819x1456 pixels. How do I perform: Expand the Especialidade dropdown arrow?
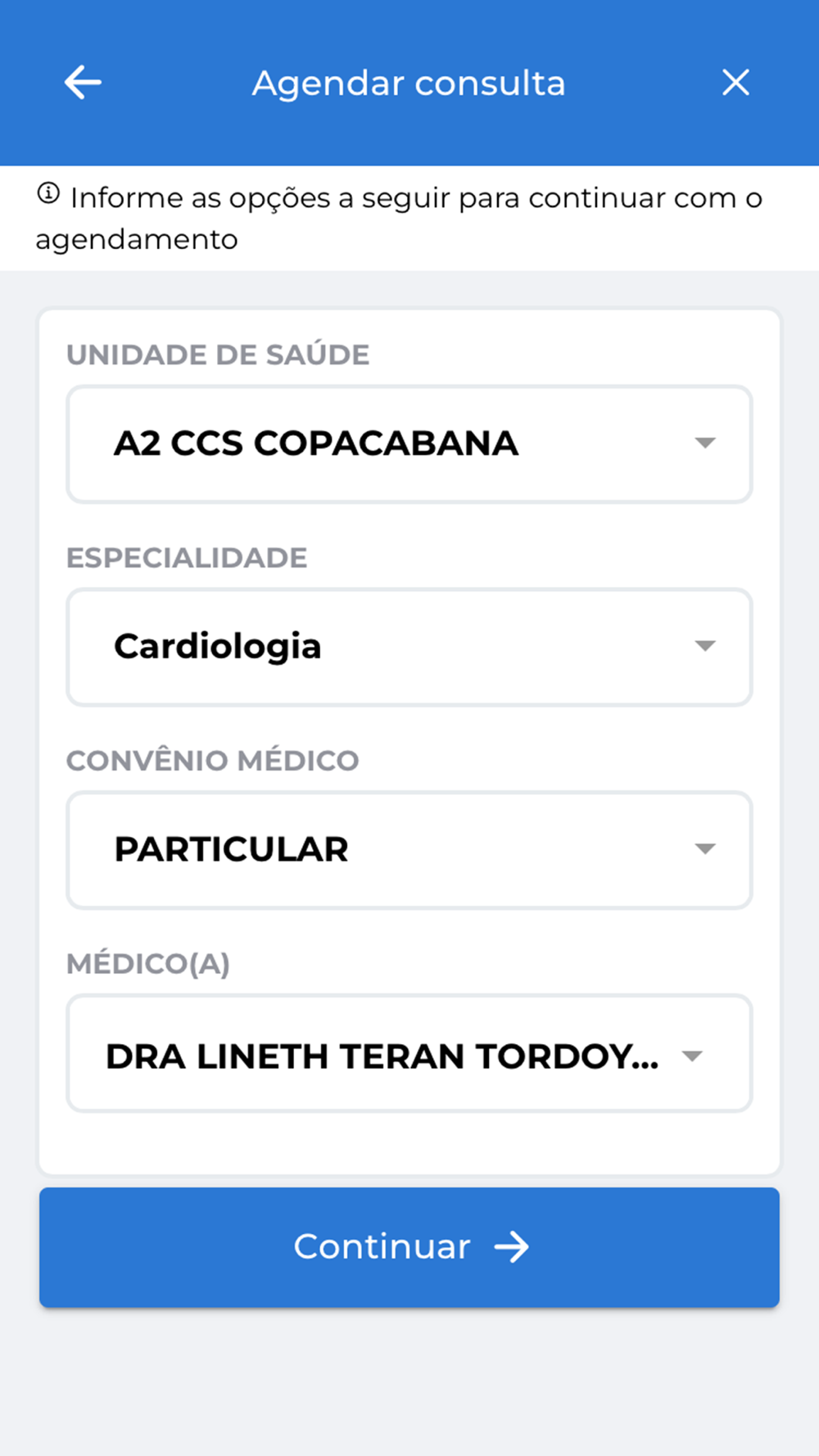tap(704, 646)
